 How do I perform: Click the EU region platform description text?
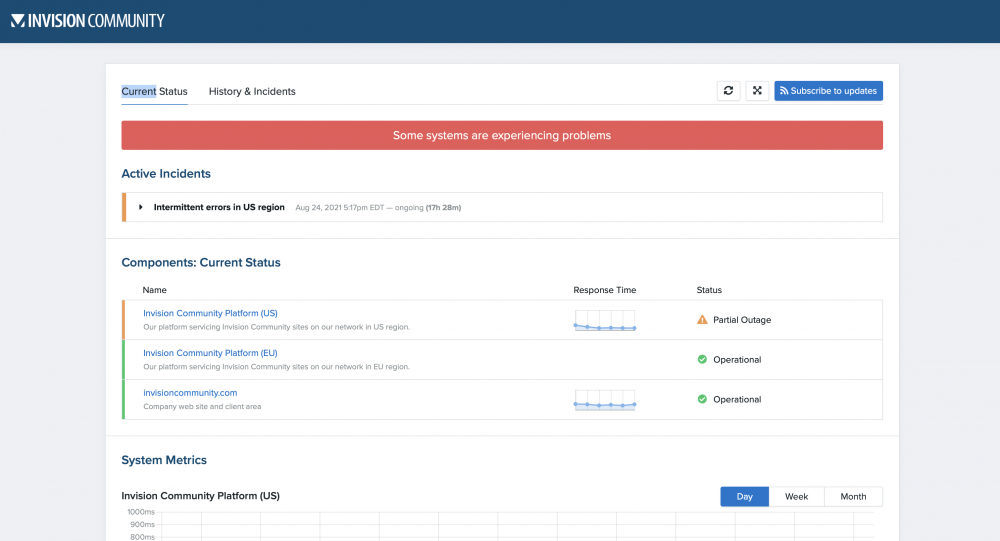pyautogui.click(x=276, y=367)
